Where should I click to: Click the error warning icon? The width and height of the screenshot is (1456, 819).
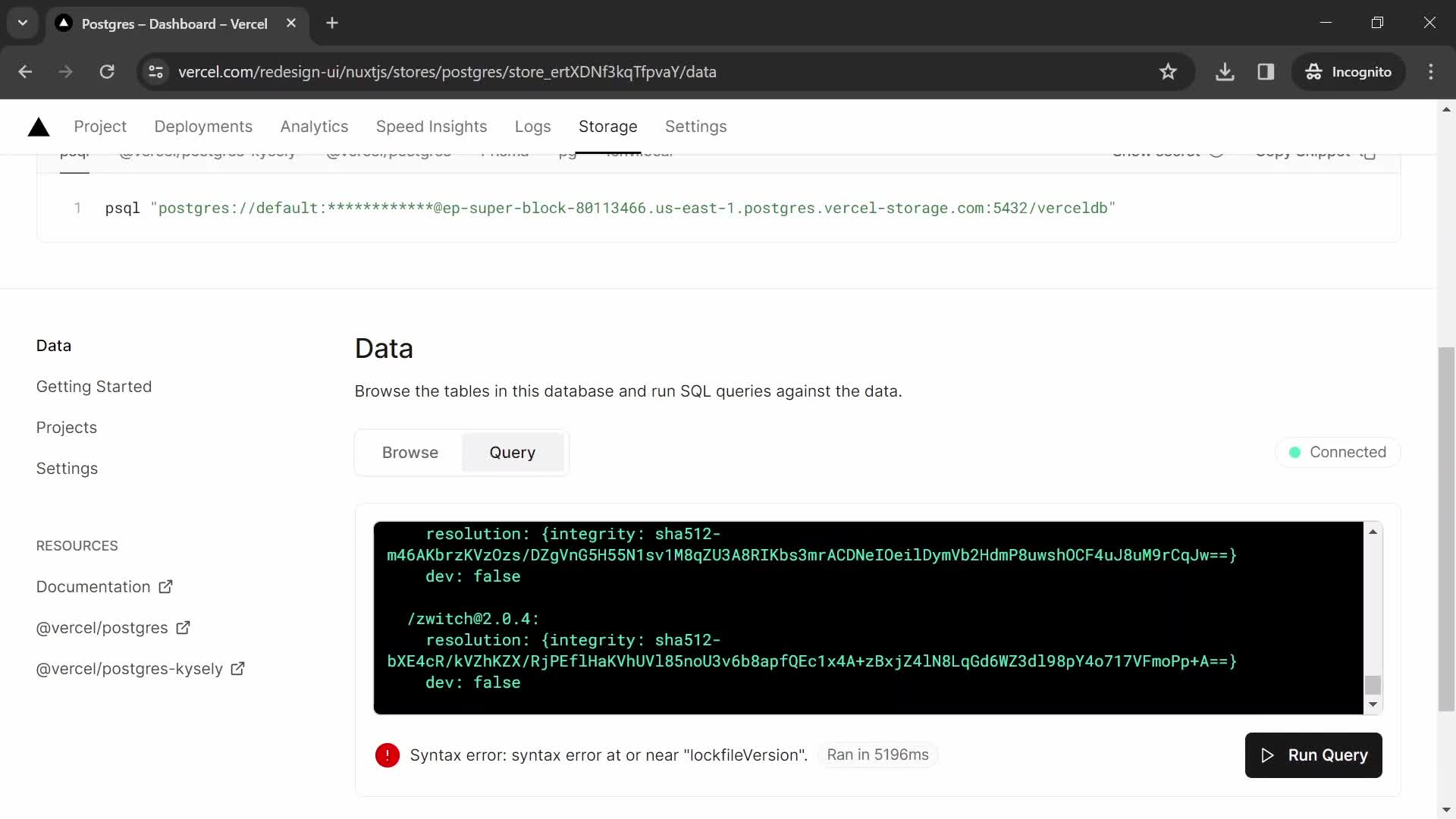click(x=387, y=755)
